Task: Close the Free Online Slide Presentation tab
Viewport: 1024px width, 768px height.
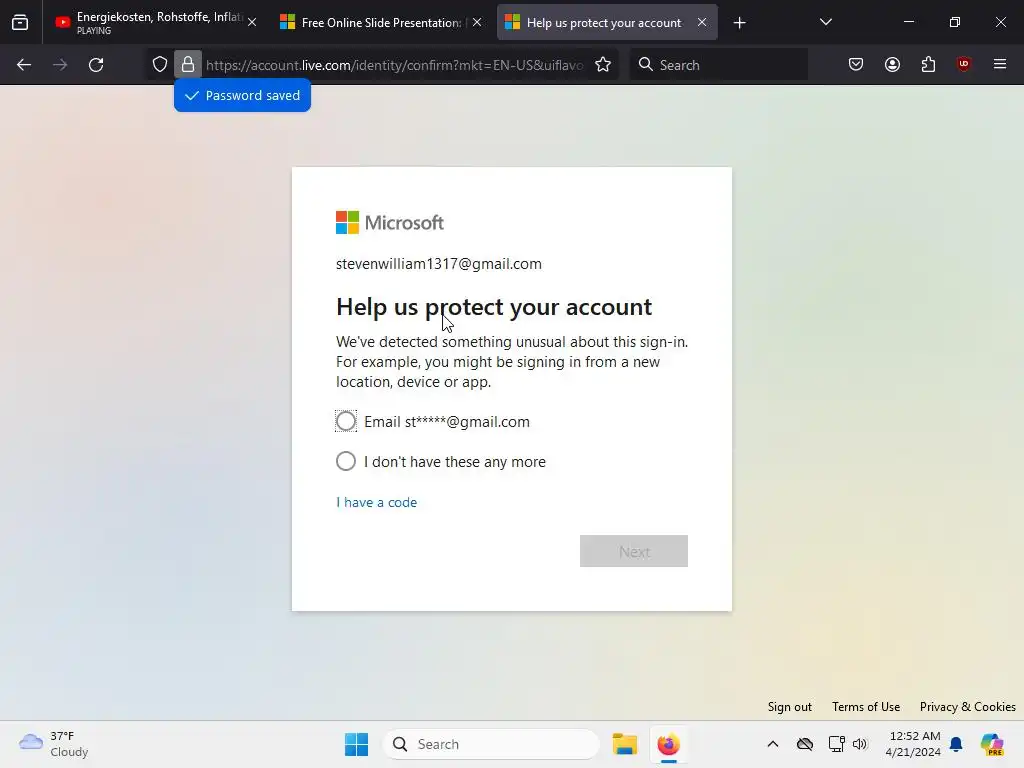Action: click(477, 22)
